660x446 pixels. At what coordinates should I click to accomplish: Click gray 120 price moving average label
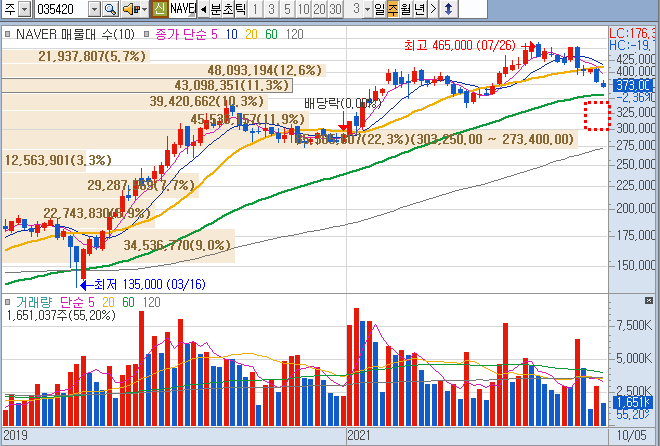(294, 34)
